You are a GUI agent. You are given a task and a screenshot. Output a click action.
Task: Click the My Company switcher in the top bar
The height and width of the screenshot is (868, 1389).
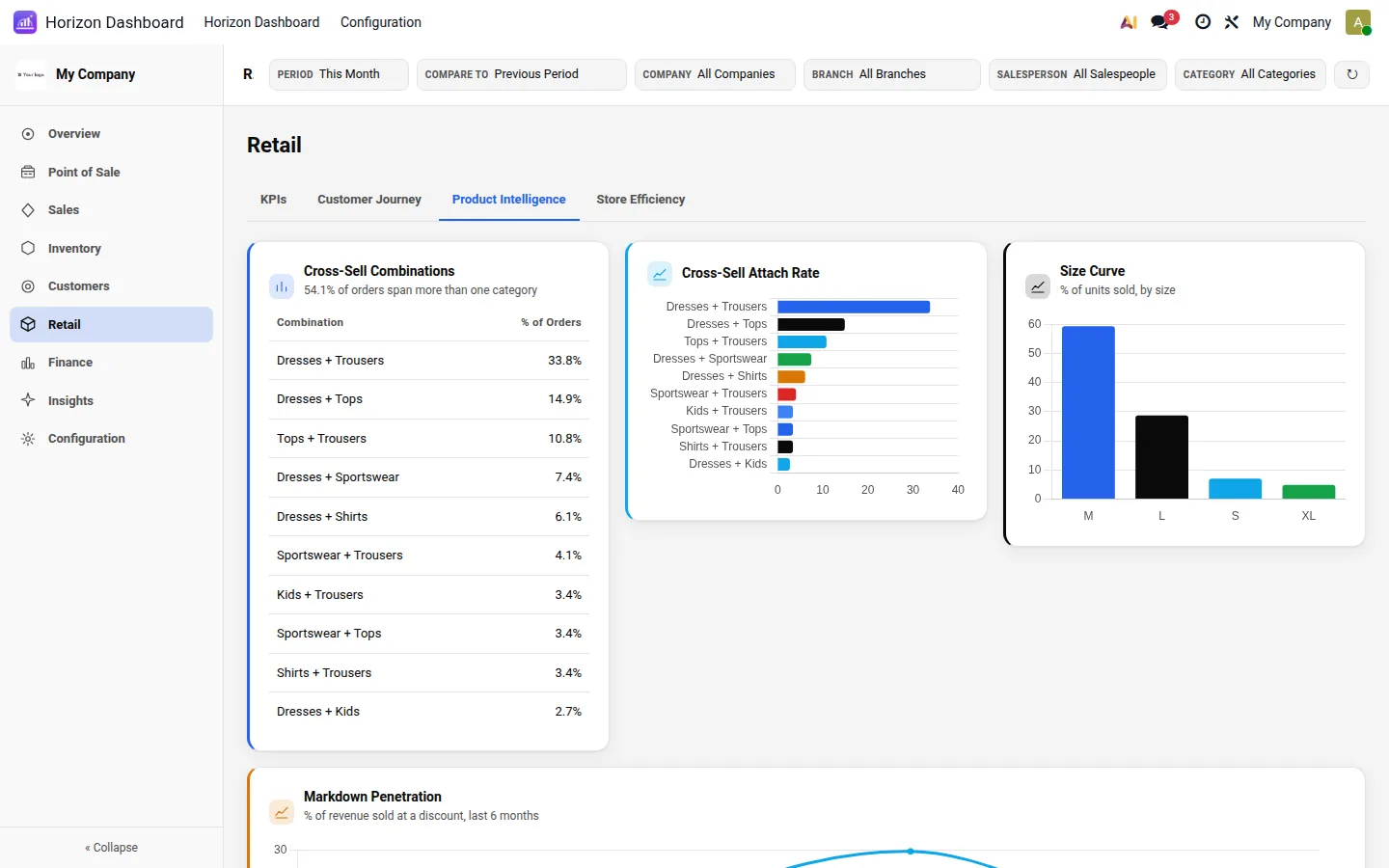(x=1292, y=22)
